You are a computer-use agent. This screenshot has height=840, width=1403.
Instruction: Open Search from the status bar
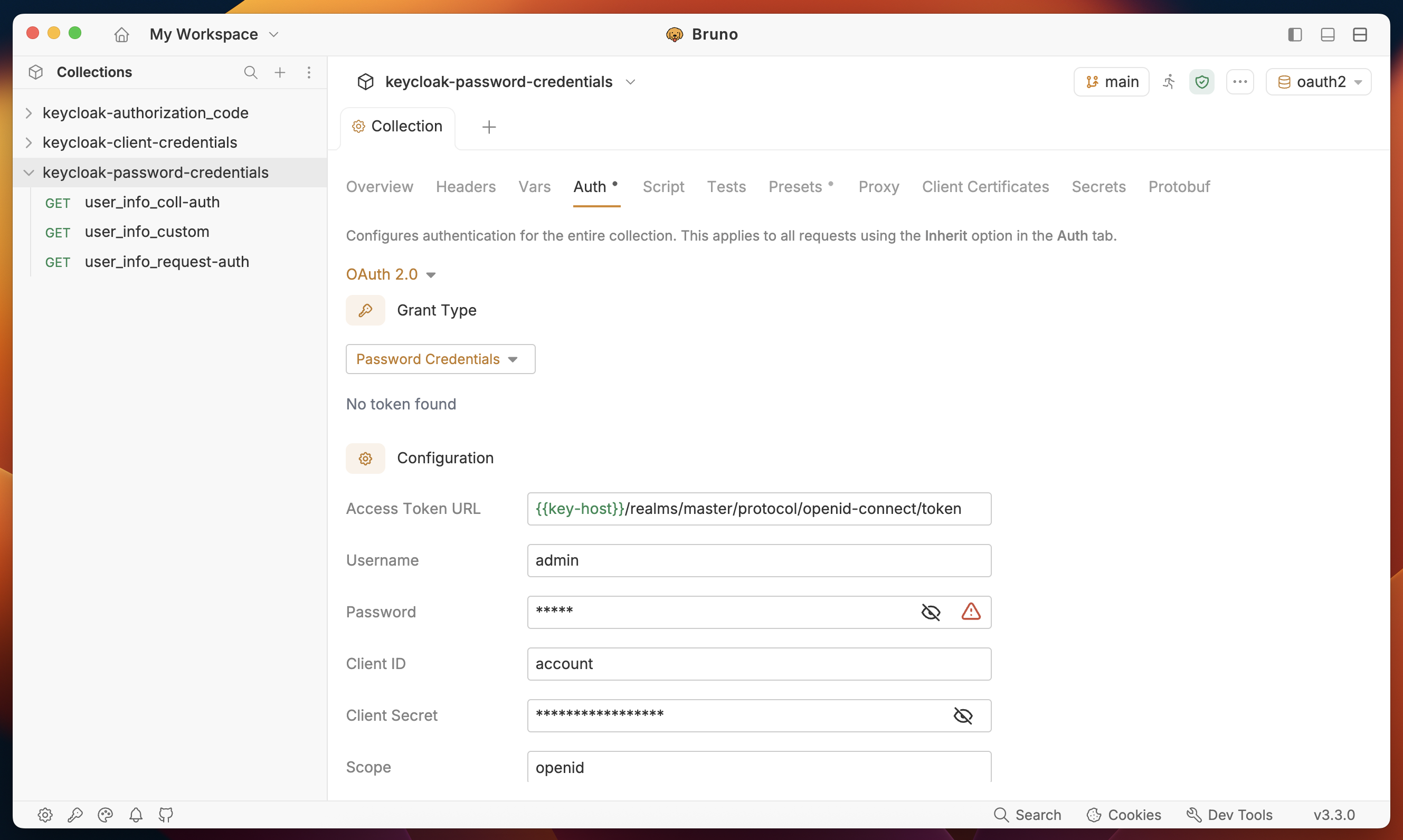[x=1028, y=815]
